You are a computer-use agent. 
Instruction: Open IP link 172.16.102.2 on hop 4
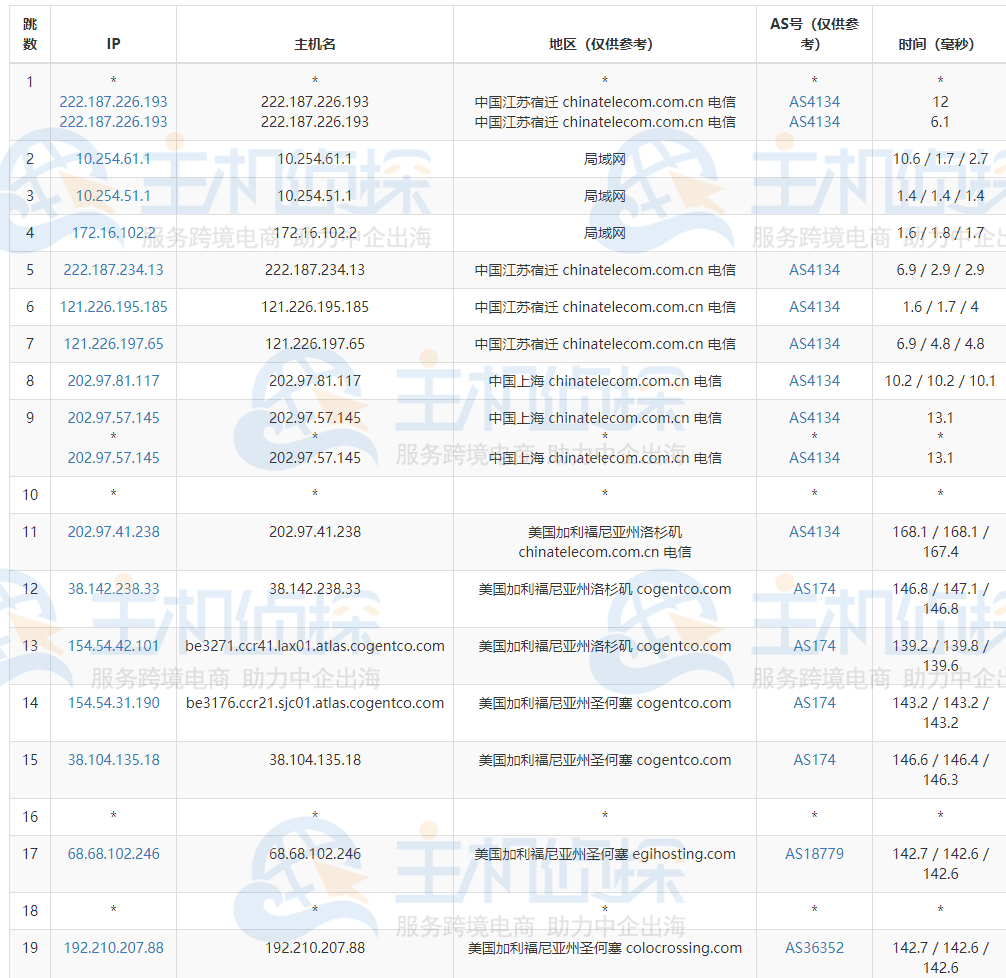click(113, 232)
